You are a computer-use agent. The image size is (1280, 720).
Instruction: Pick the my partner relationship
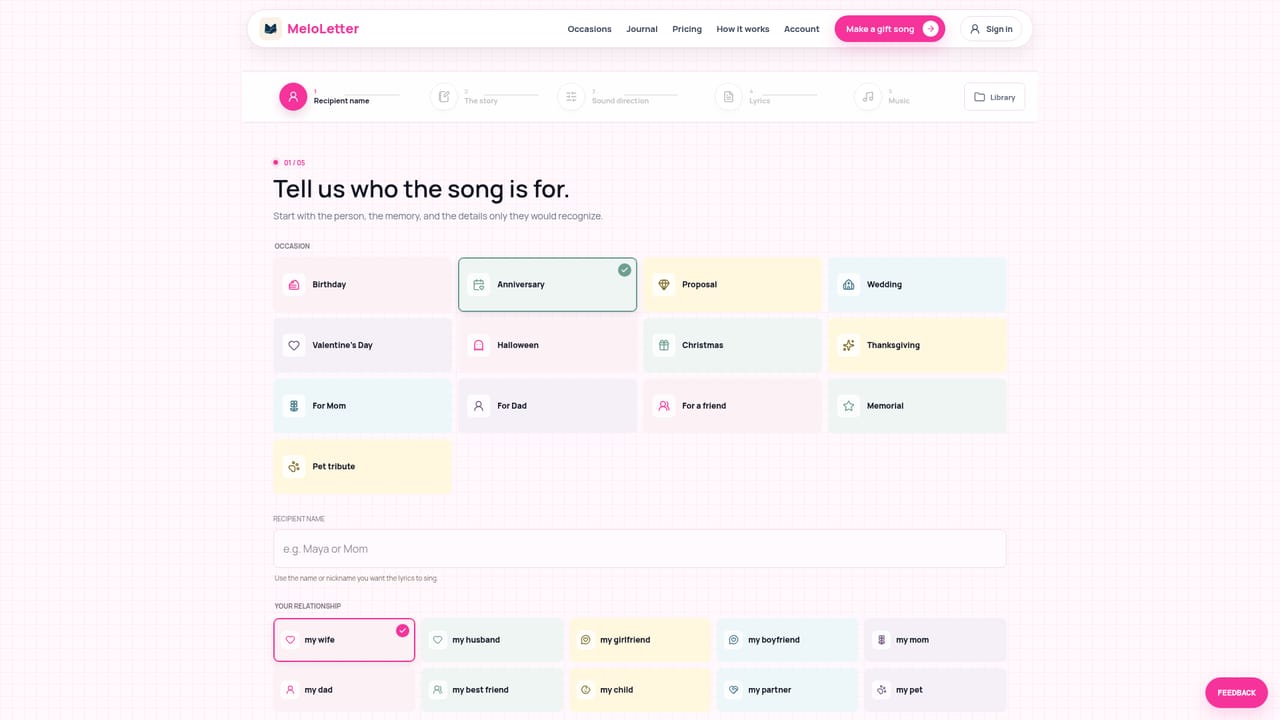click(x=787, y=690)
